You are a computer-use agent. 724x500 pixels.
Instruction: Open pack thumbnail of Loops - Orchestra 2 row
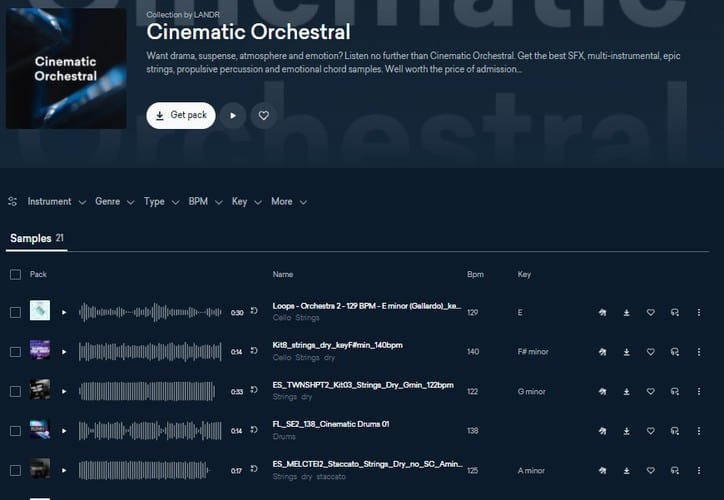click(40, 310)
